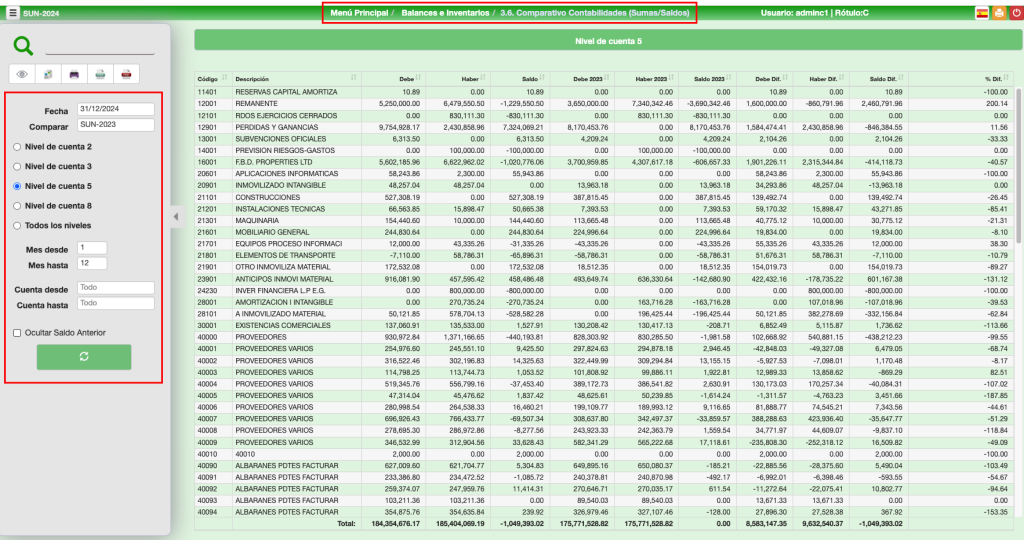The image size is (1024, 540).
Task: Click the eye view icon in toolbar
Action: click(x=22, y=74)
